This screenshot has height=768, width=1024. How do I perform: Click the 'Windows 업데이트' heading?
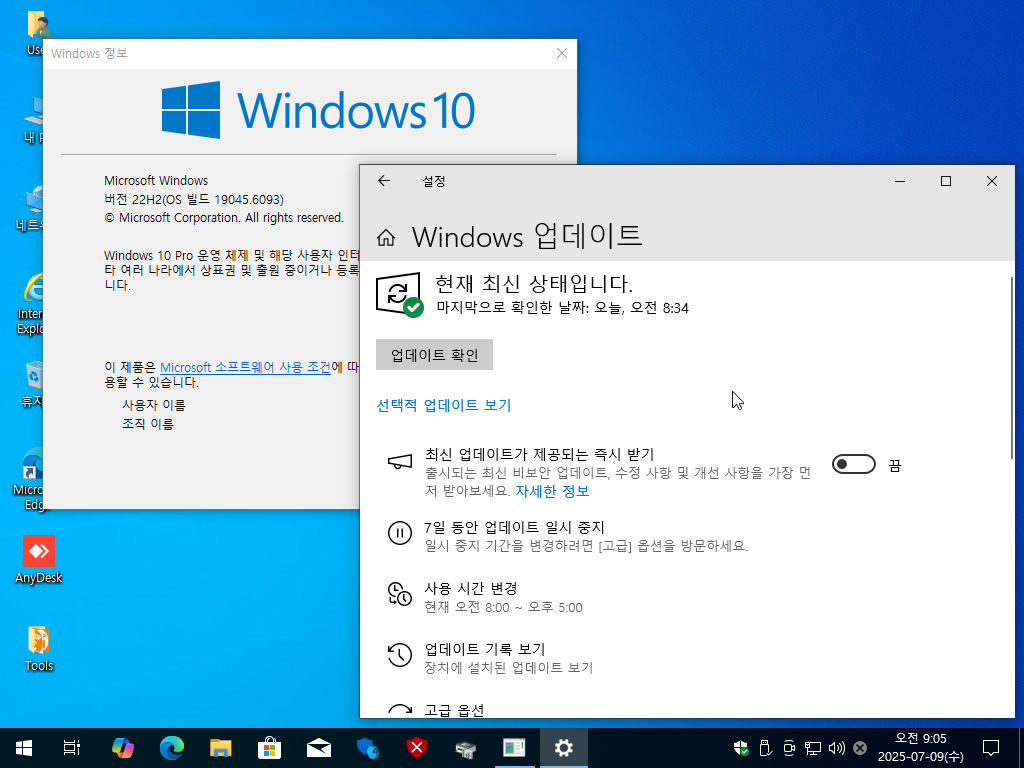coord(527,236)
